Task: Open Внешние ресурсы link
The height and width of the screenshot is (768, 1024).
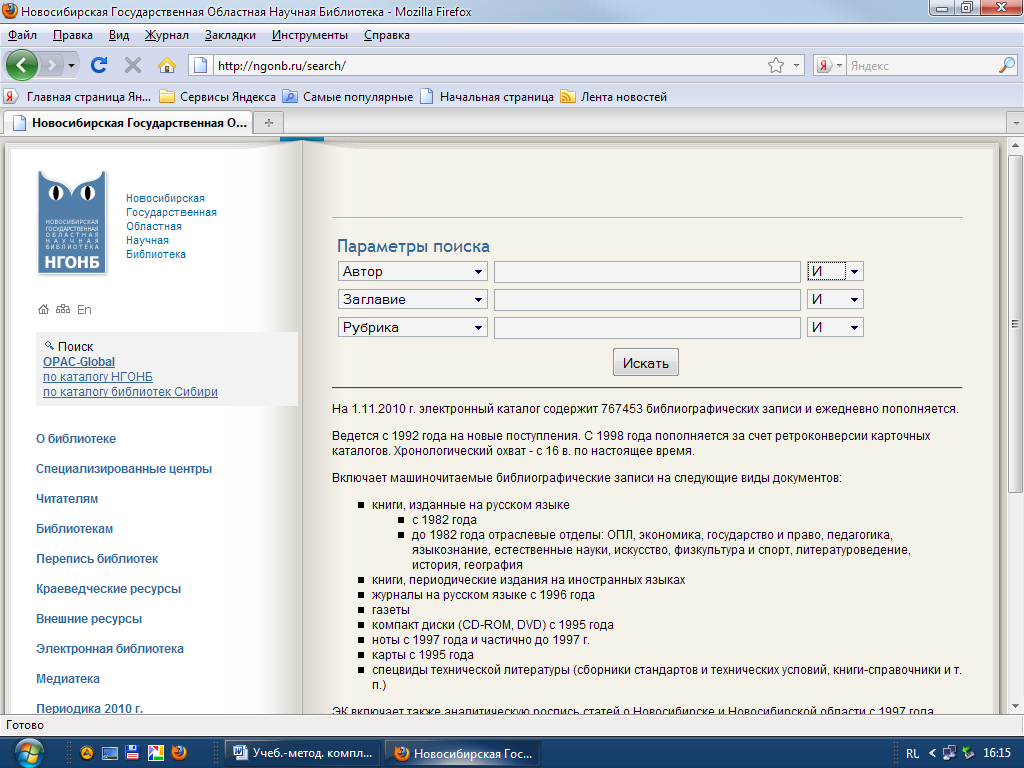Action: [x=89, y=619]
